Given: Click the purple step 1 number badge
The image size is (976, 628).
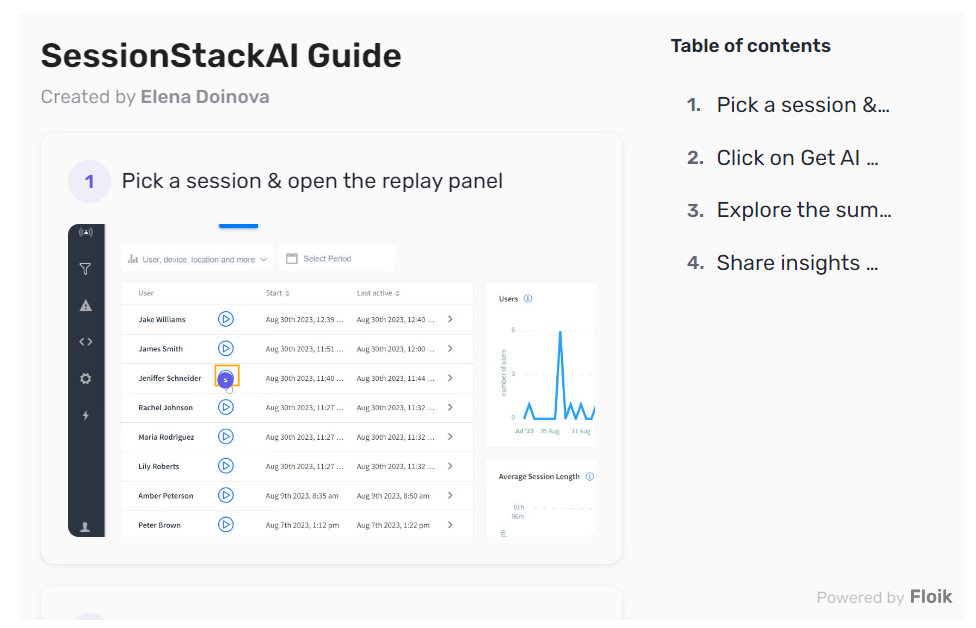Looking at the screenshot, I should click(89, 181).
